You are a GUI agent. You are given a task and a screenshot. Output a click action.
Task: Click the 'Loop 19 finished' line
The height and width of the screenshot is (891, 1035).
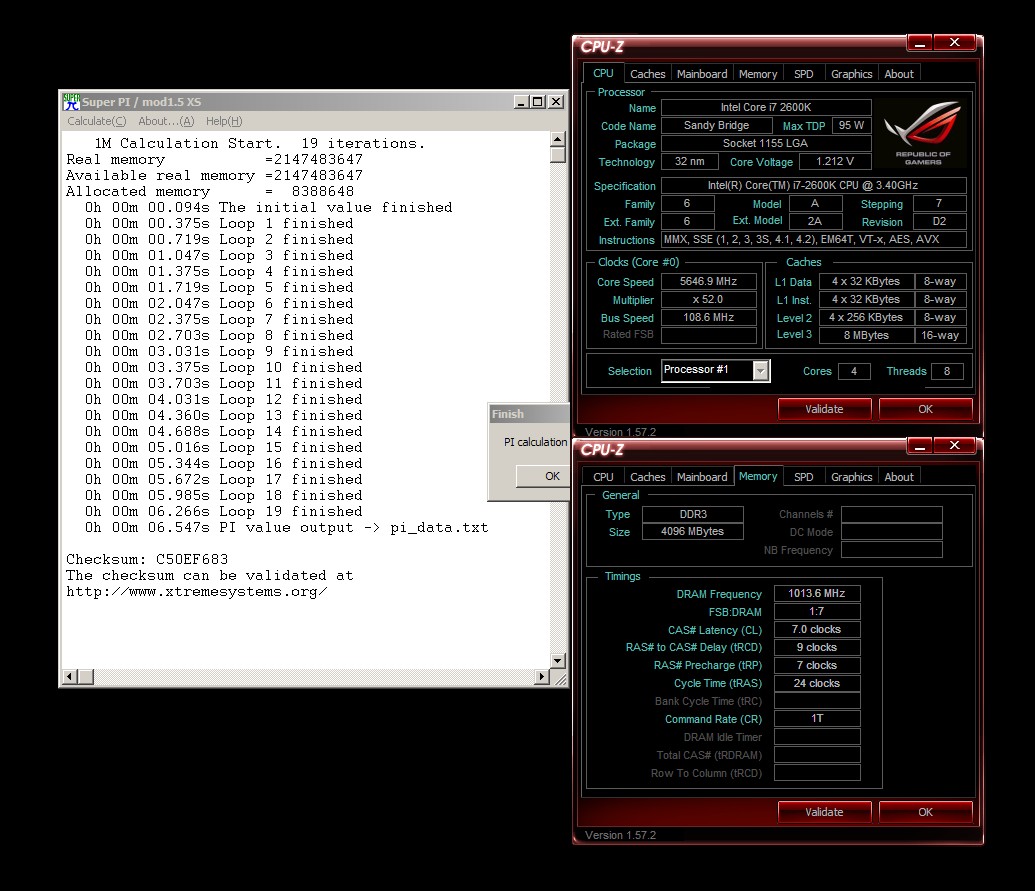click(223, 512)
